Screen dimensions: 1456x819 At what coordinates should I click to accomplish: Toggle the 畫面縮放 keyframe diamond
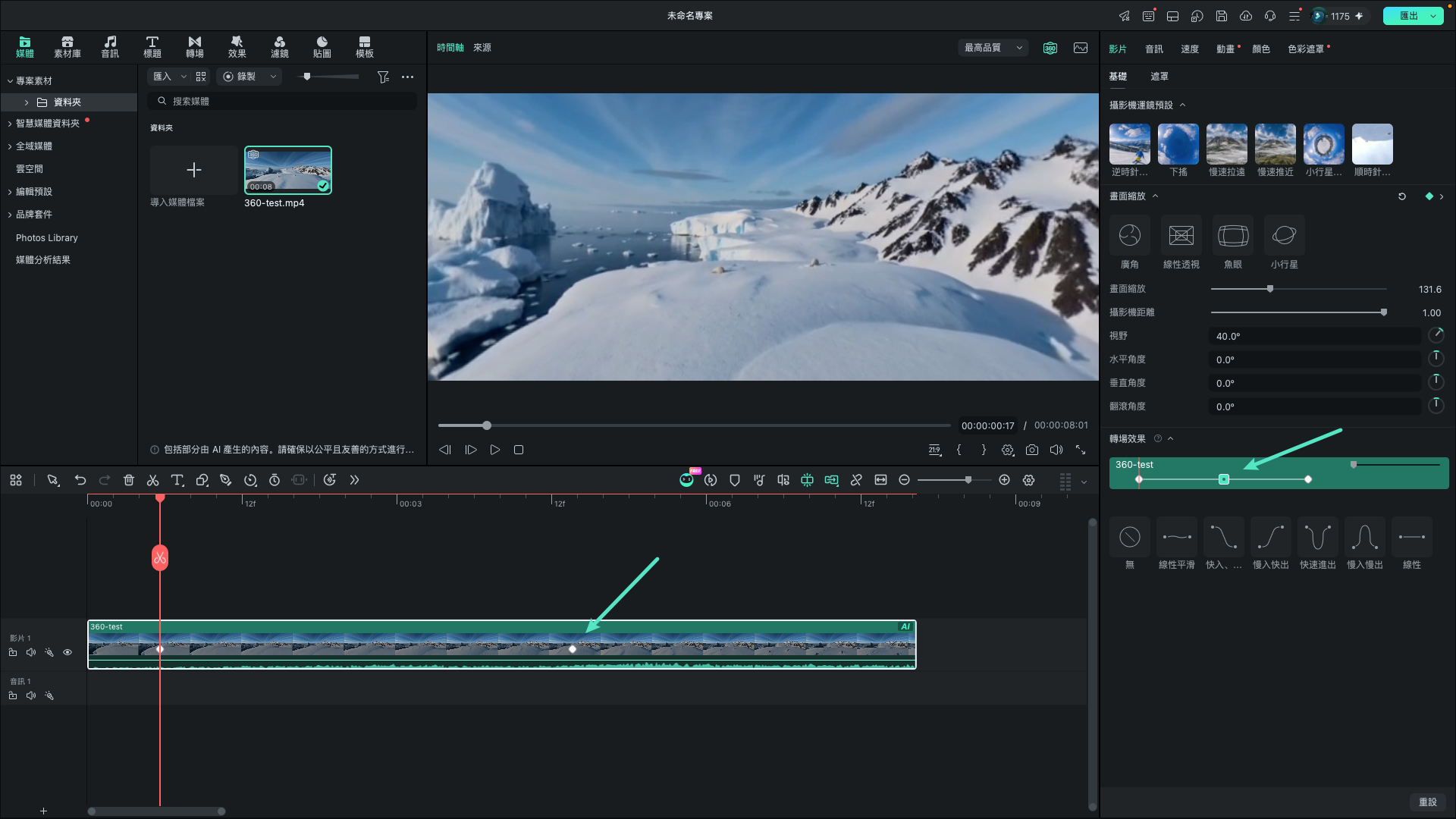[1429, 196]
